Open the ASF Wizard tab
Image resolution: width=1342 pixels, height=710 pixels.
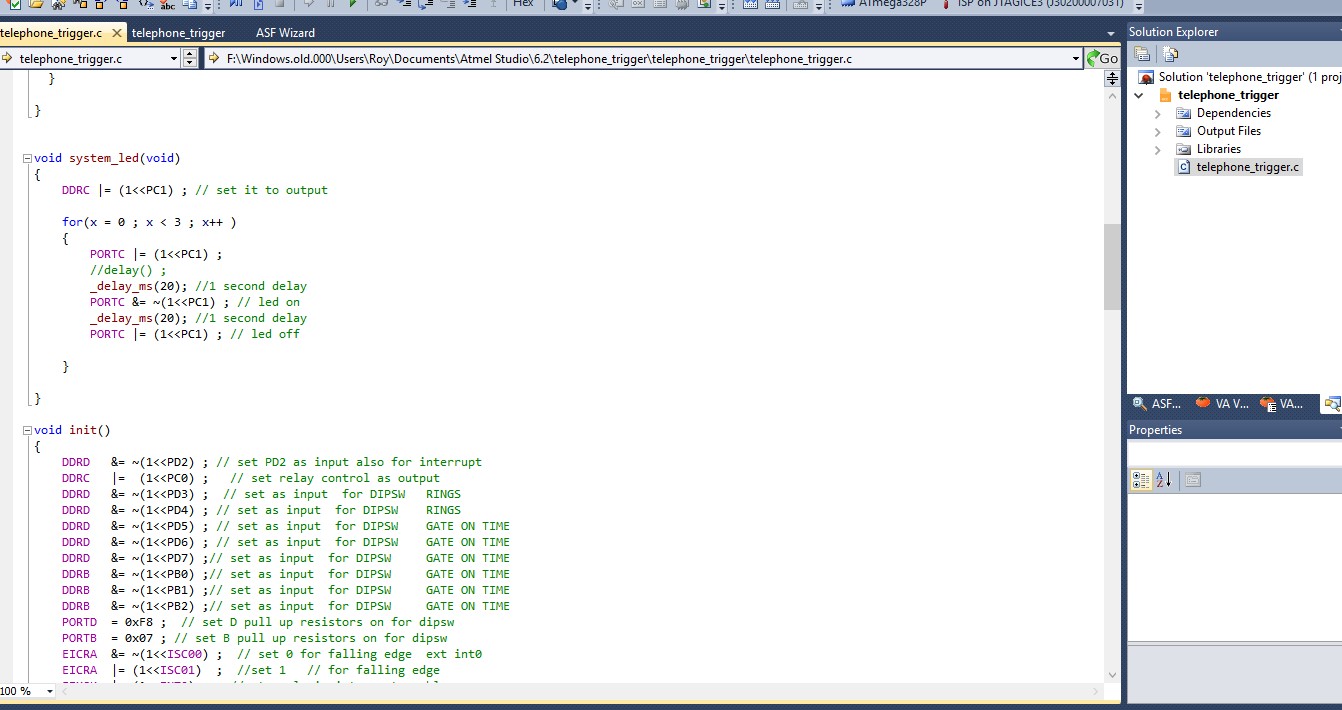pyautogui.click(x=285, y=33)
